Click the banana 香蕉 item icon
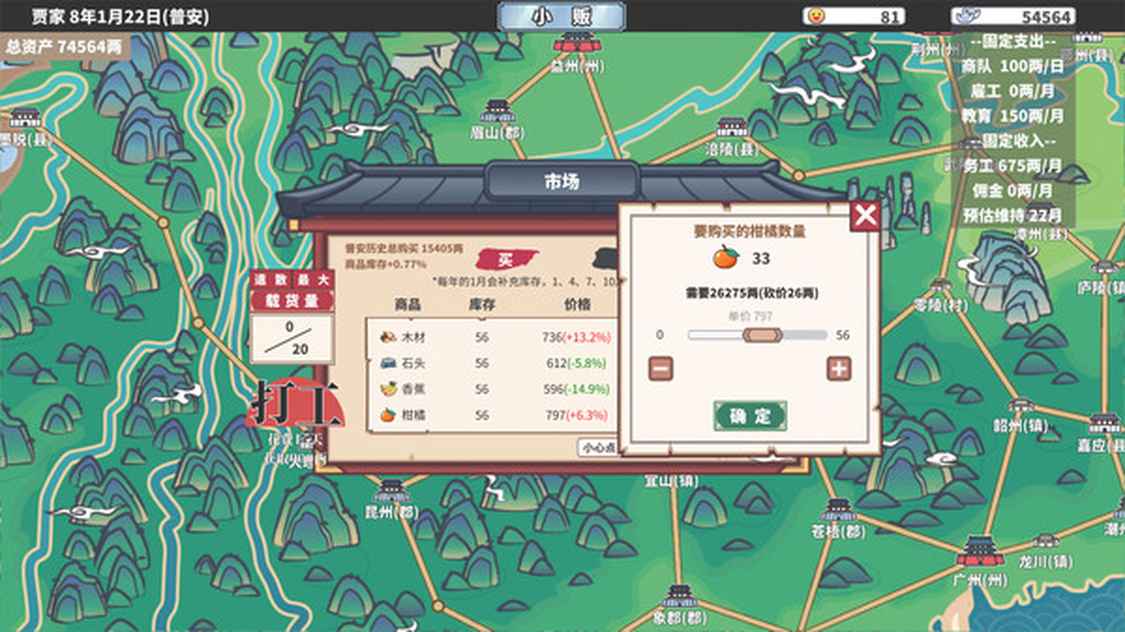Viewport: 1125px width, 632px height. click(388, 389)
